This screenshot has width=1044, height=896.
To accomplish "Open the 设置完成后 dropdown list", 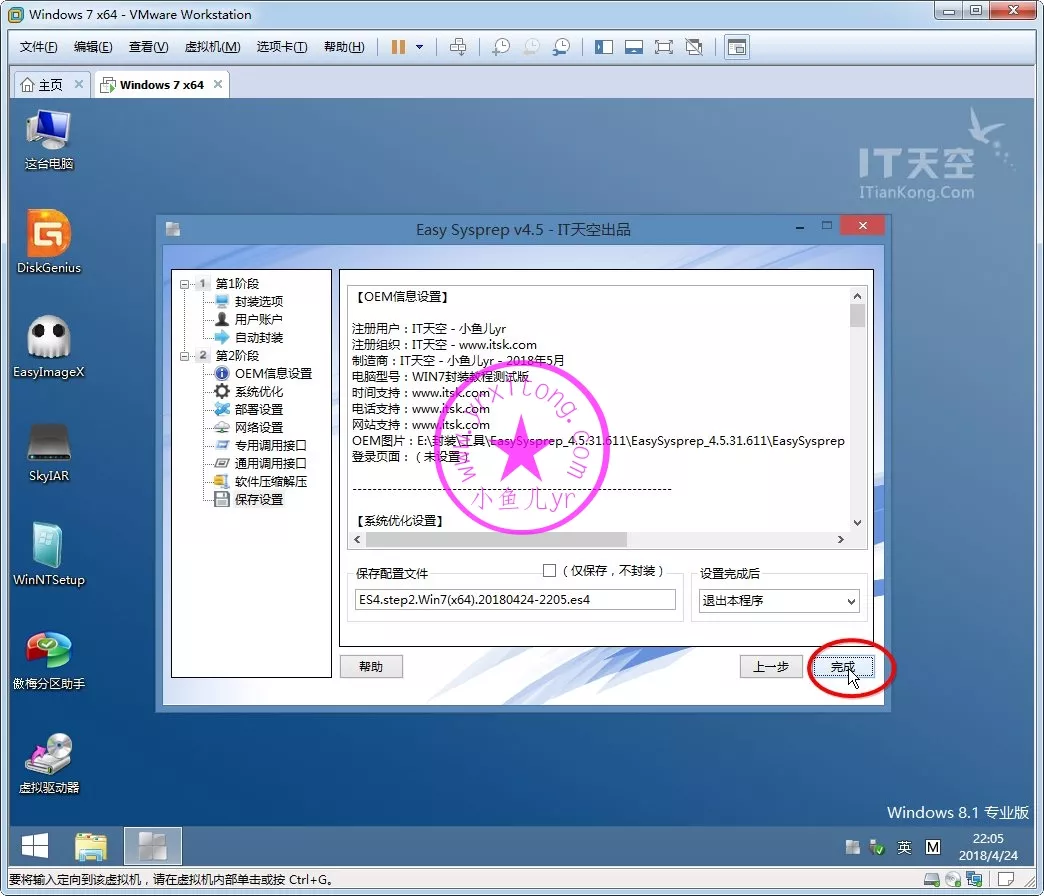I will [779, 601].
